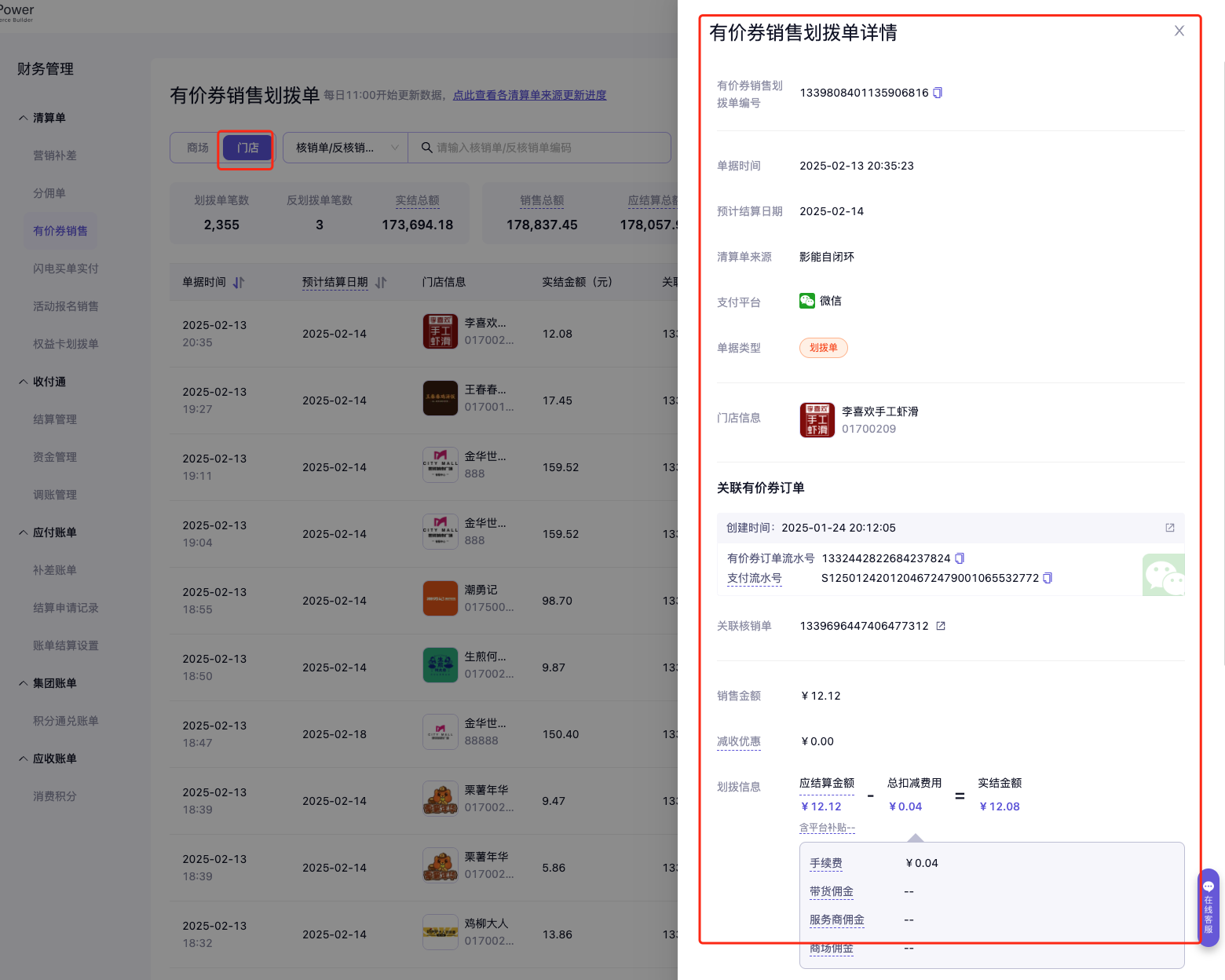Open 权益卡划拨单 in the sidebar
This screenshot has width=1225, height=980.
coord(66,344)
